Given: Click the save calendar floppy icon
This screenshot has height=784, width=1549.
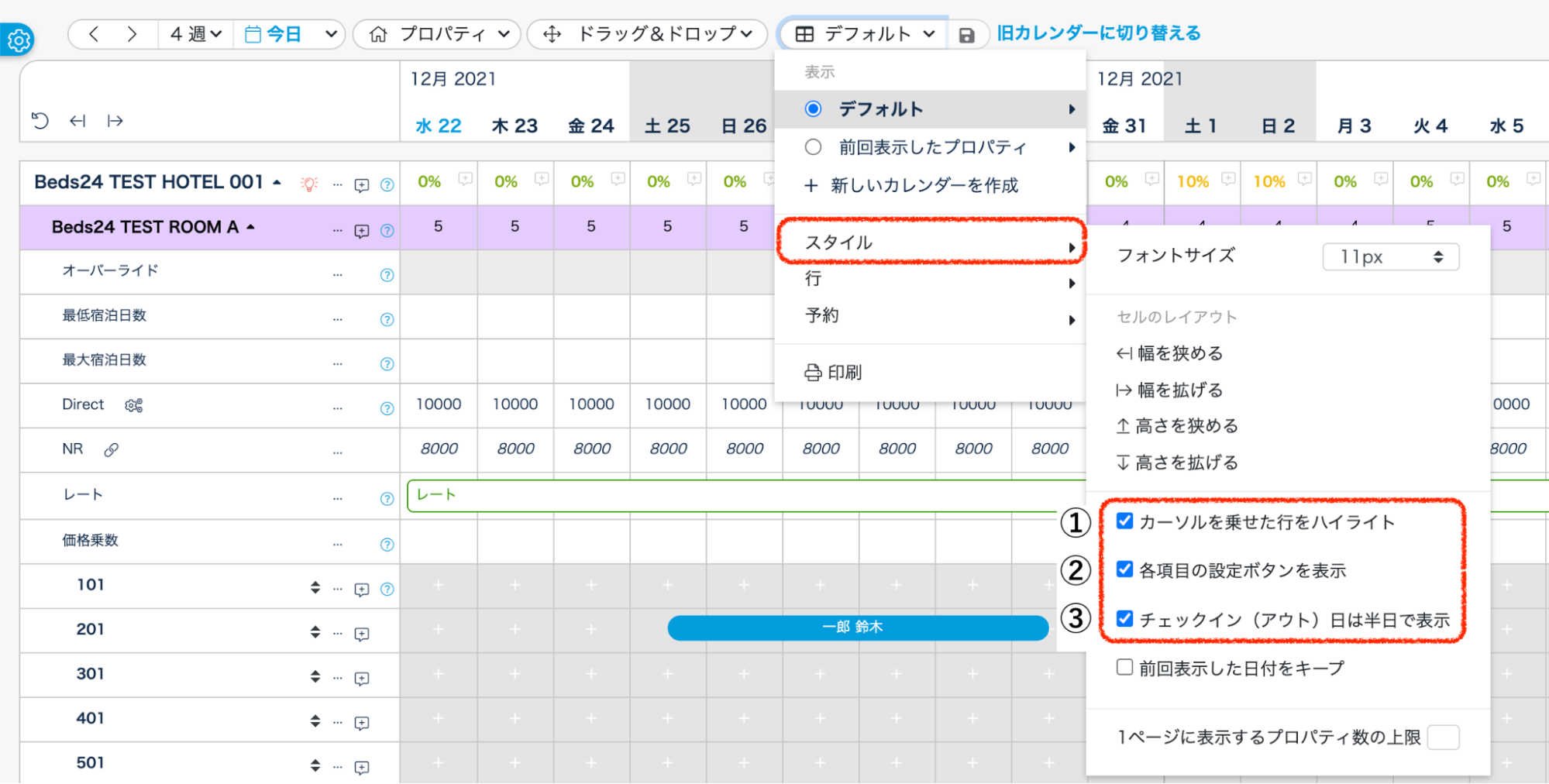Looking at the screenshot, I should tap(966, 35).
